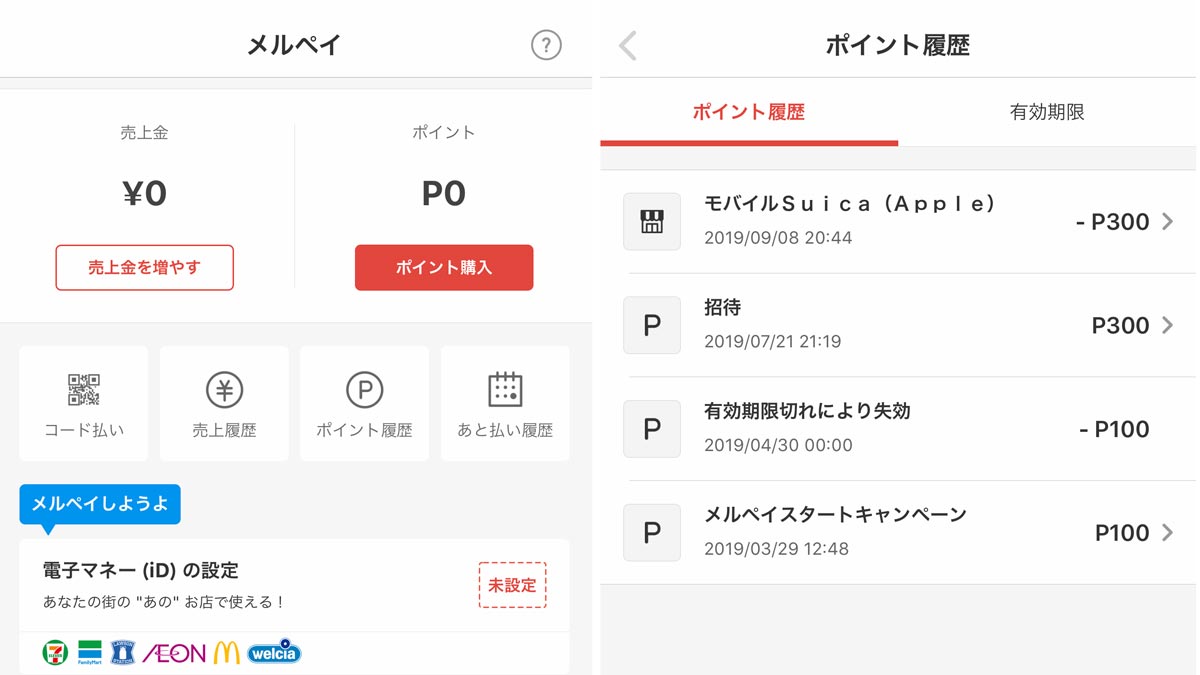1200x675 pixels.
Task: Expand メルペイスタートキャンペーン entry chevron
Action: 1167,533
